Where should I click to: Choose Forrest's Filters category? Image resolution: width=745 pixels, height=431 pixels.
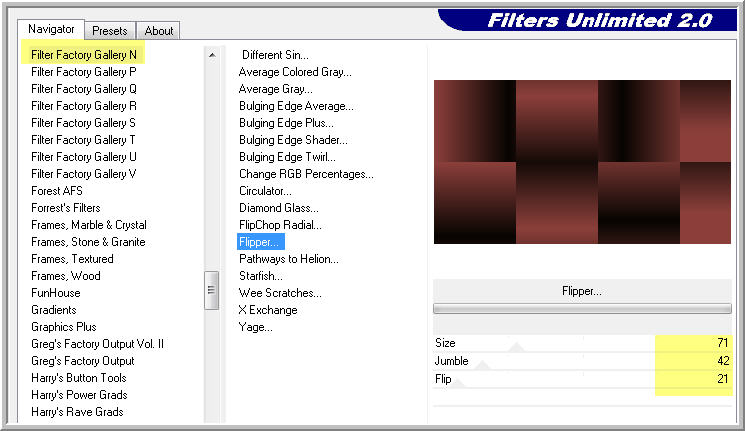[66, 208]
